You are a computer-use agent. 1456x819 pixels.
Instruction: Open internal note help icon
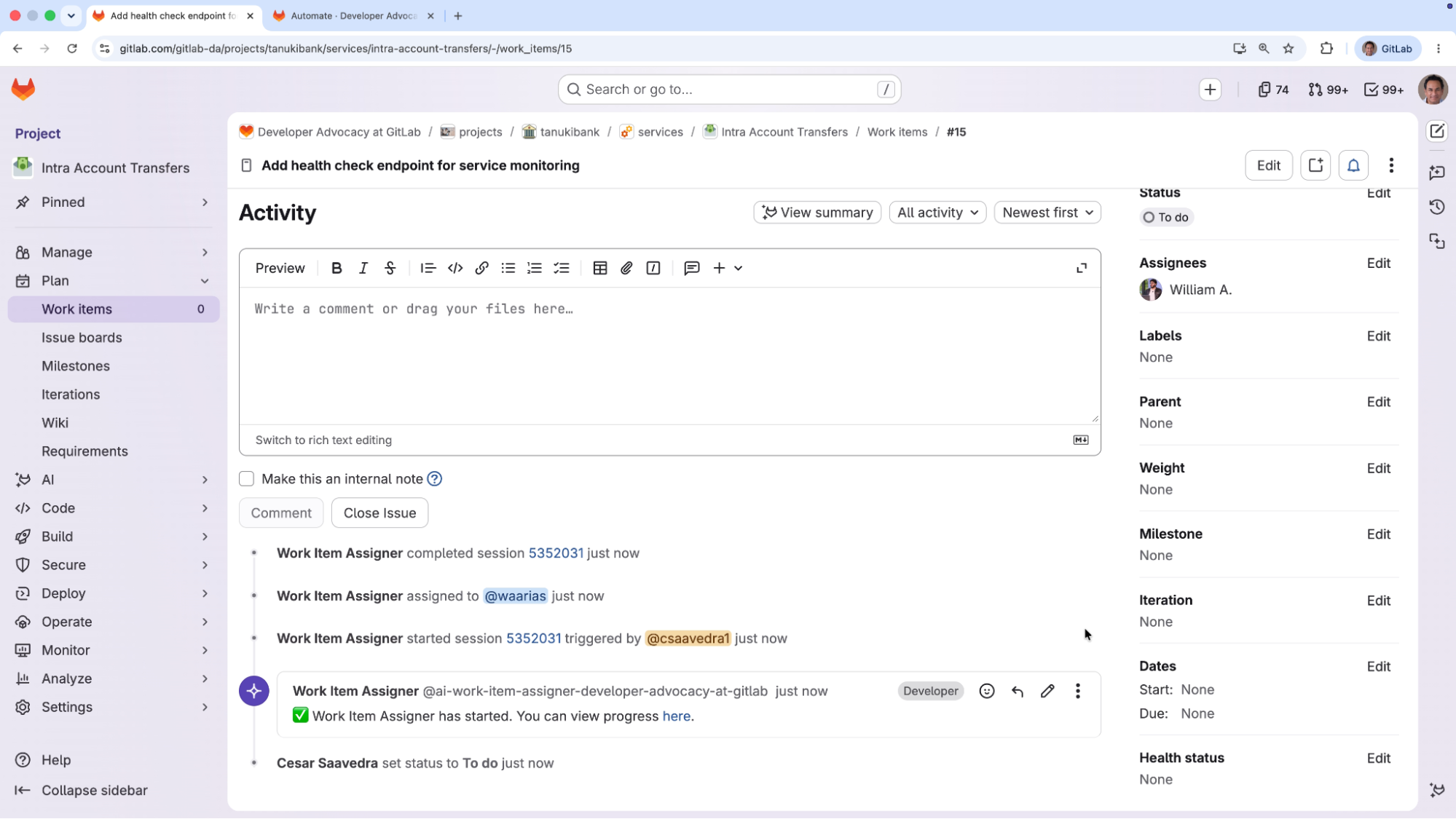[x=434, y=479]
